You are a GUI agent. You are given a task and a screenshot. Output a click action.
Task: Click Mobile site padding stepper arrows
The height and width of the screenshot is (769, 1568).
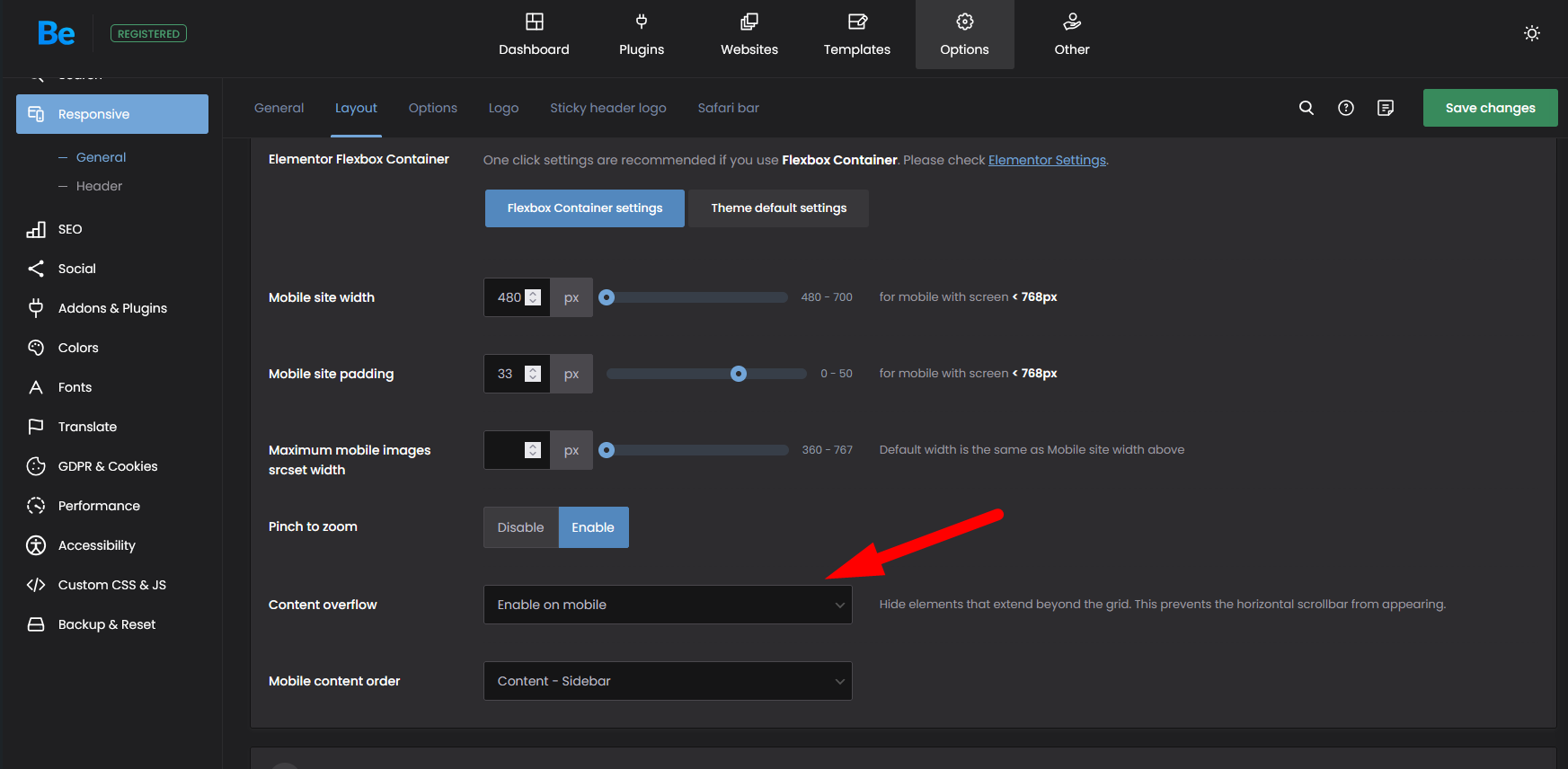pyautogui.click(x=533, y=374)
